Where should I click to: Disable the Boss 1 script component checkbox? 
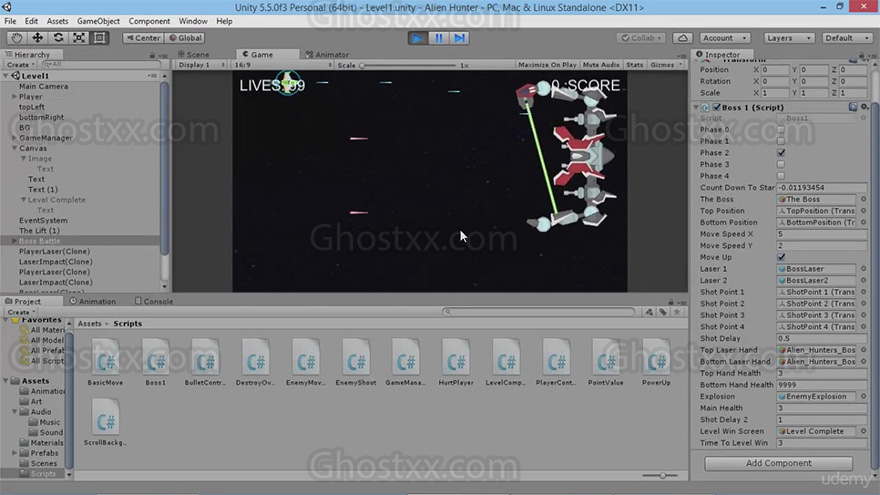click(717, 107)
